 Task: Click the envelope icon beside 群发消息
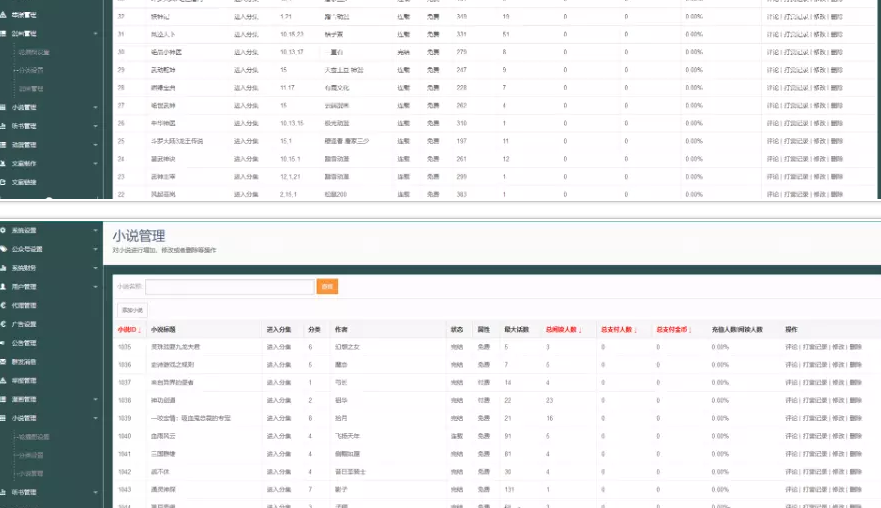4,362
